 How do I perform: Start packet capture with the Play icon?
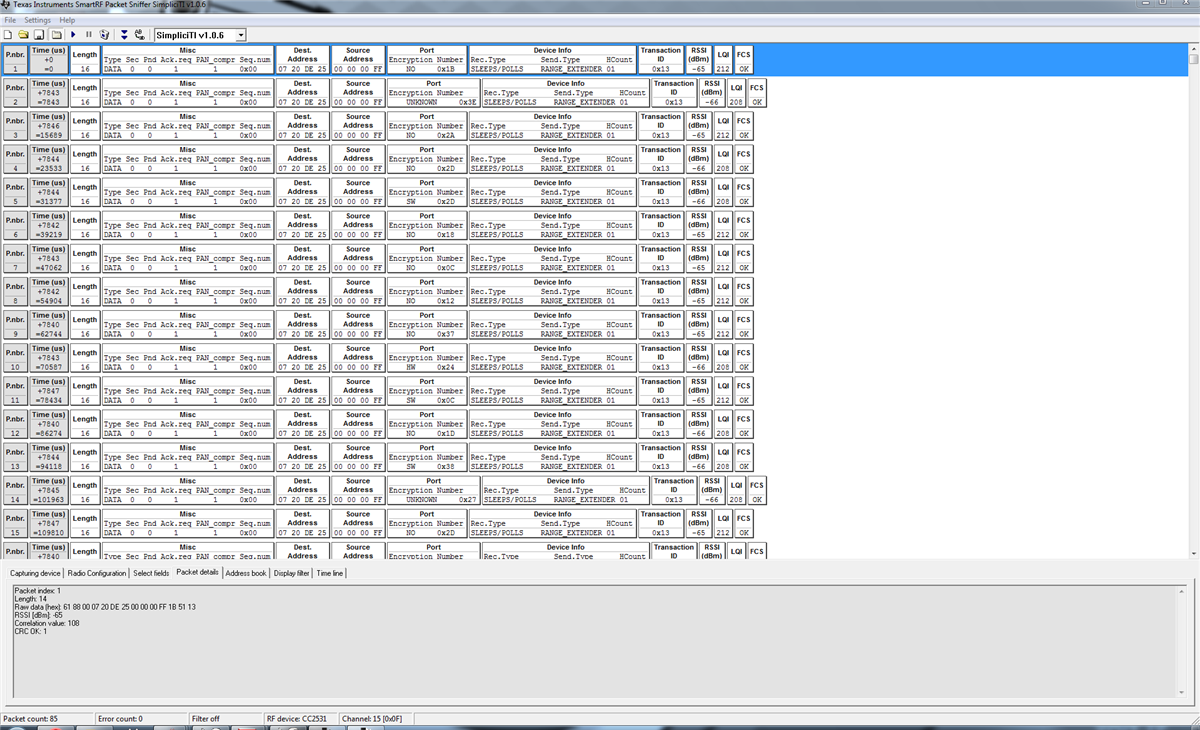click(x=73, y=35)
